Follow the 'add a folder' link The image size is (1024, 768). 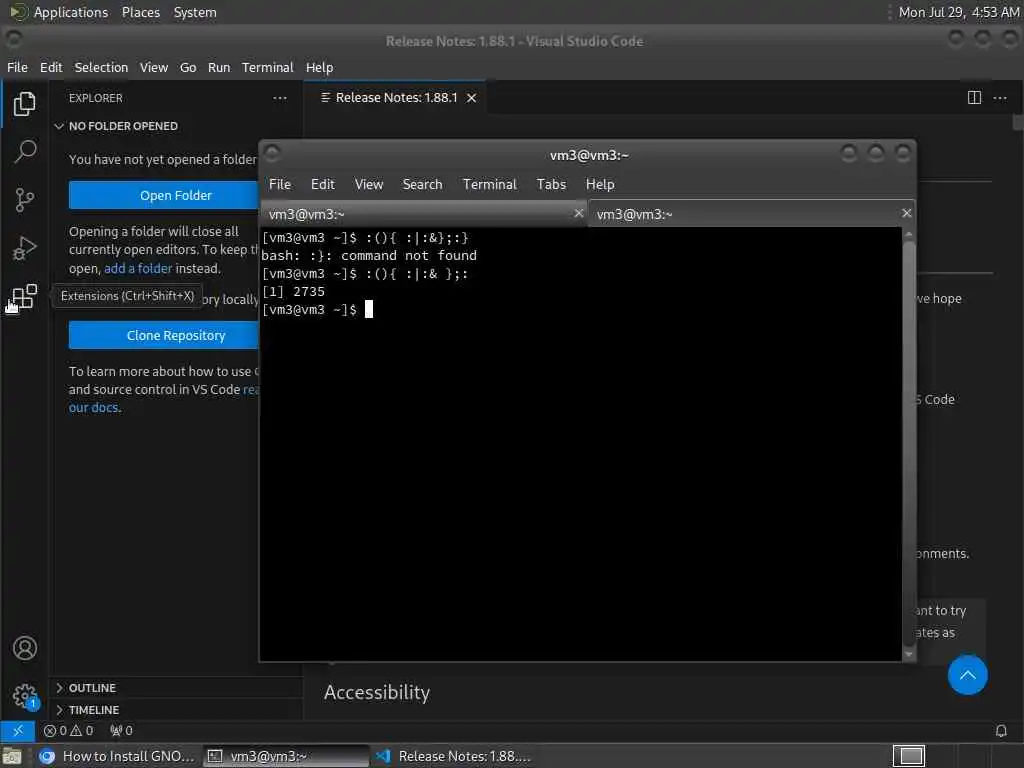(138, 268)
